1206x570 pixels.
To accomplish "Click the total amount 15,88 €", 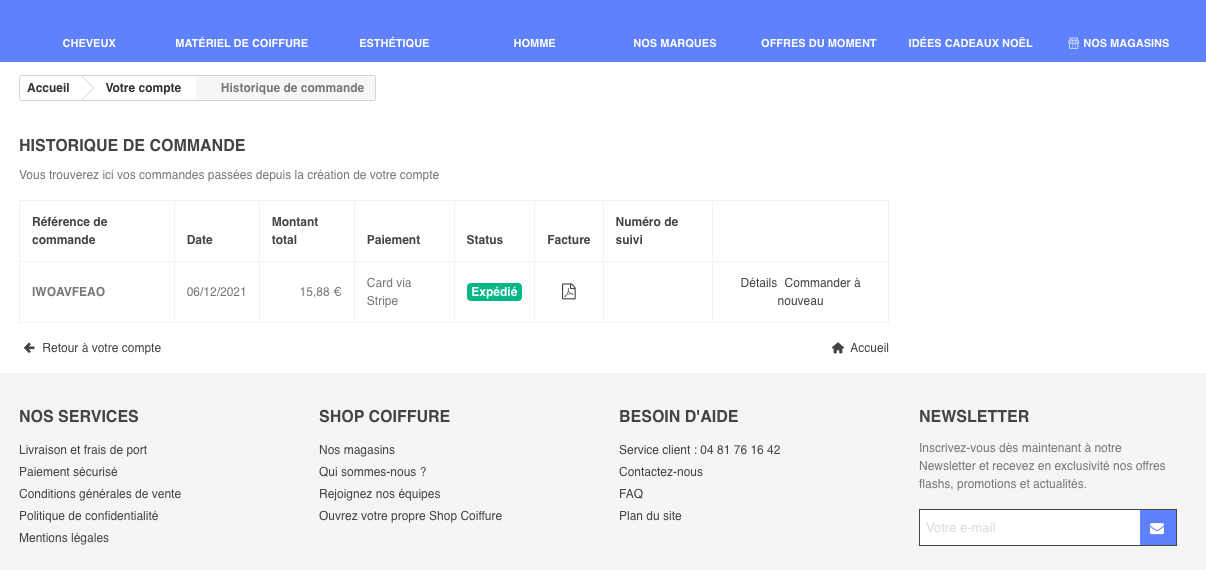I will pos(320,292).
